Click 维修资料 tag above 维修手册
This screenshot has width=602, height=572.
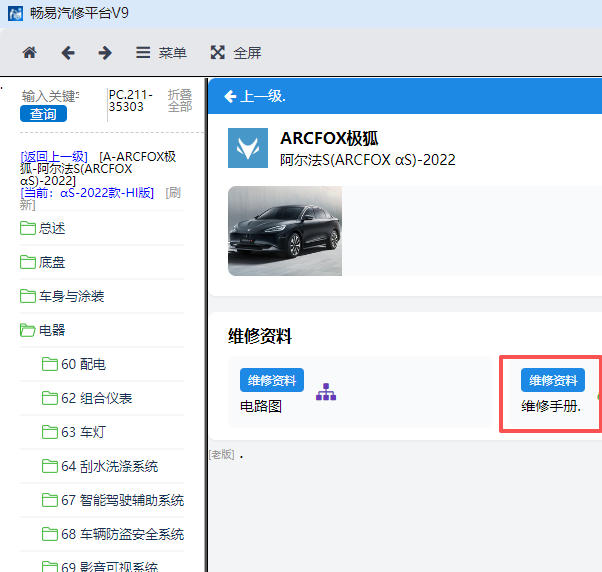[x=553, y=380]
